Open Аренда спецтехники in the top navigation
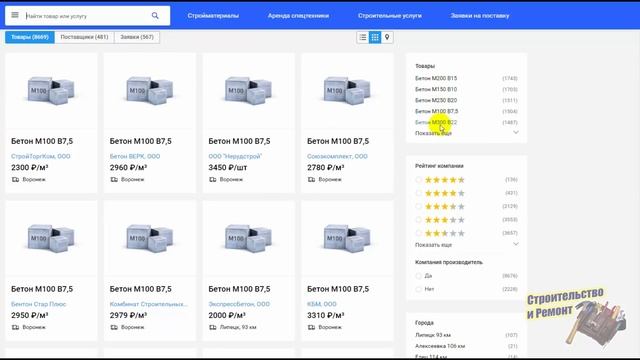Image resolution: width=640 pixels, height=360 pixels. (298, 16)
